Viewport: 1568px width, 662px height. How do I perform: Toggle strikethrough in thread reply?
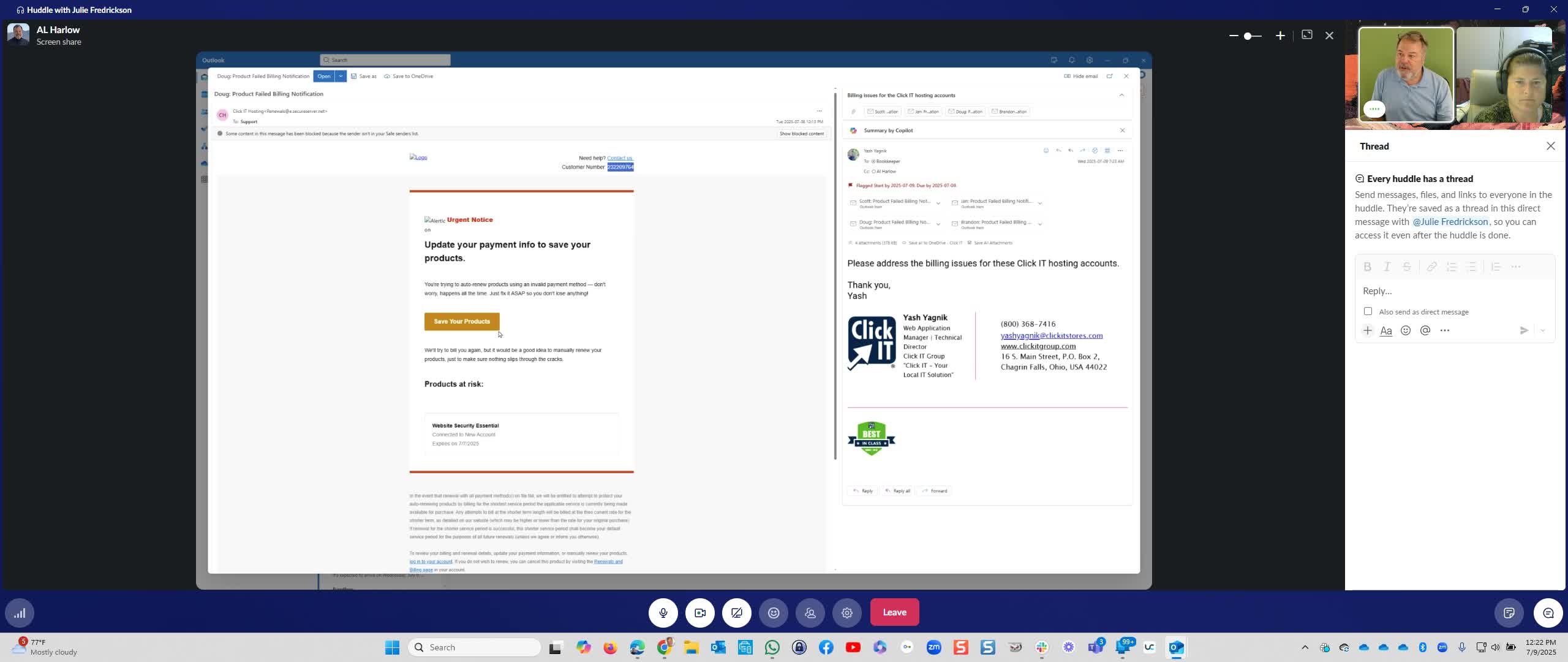pos(1407,267)
